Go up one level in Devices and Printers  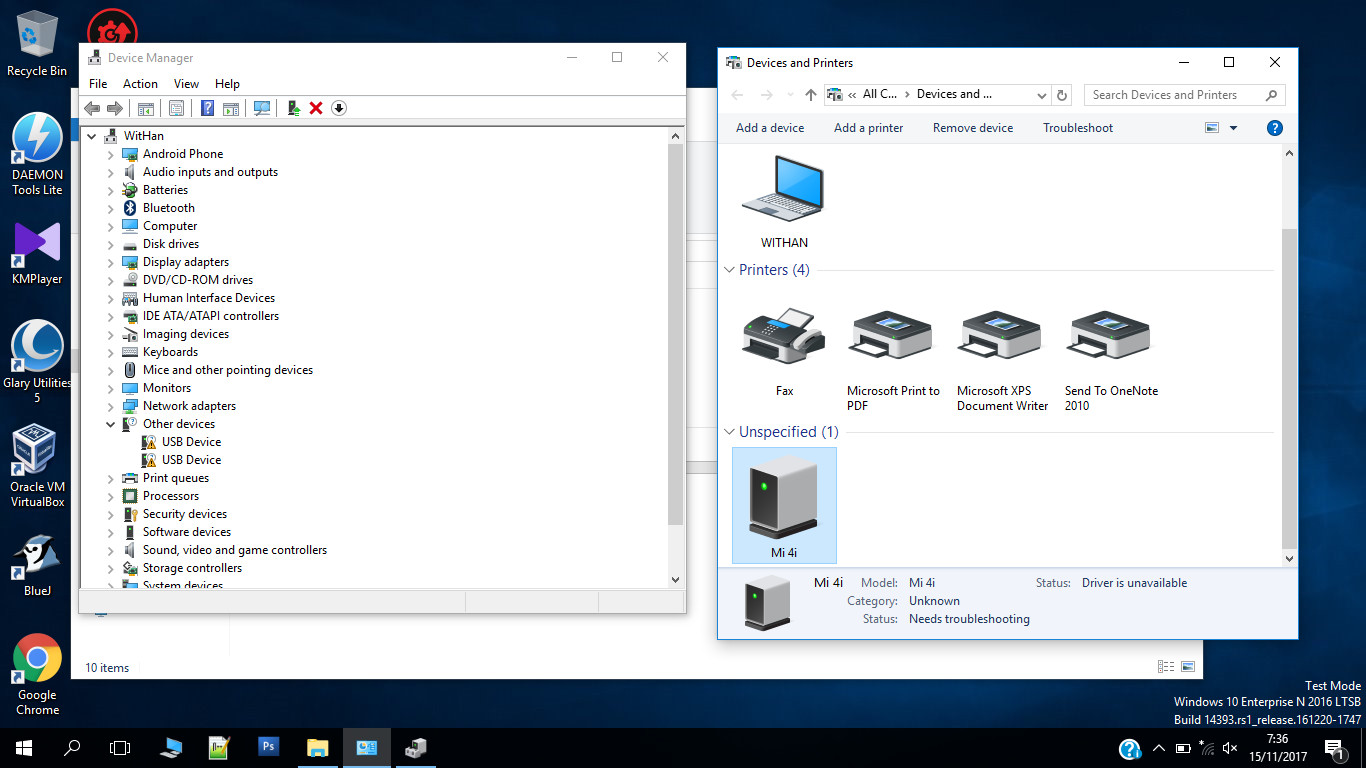tap(810, 95)
